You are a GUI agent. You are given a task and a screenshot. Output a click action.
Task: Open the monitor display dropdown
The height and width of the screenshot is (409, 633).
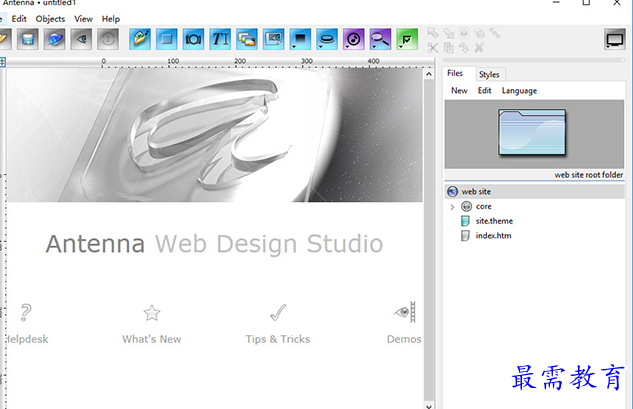(614, 40)
